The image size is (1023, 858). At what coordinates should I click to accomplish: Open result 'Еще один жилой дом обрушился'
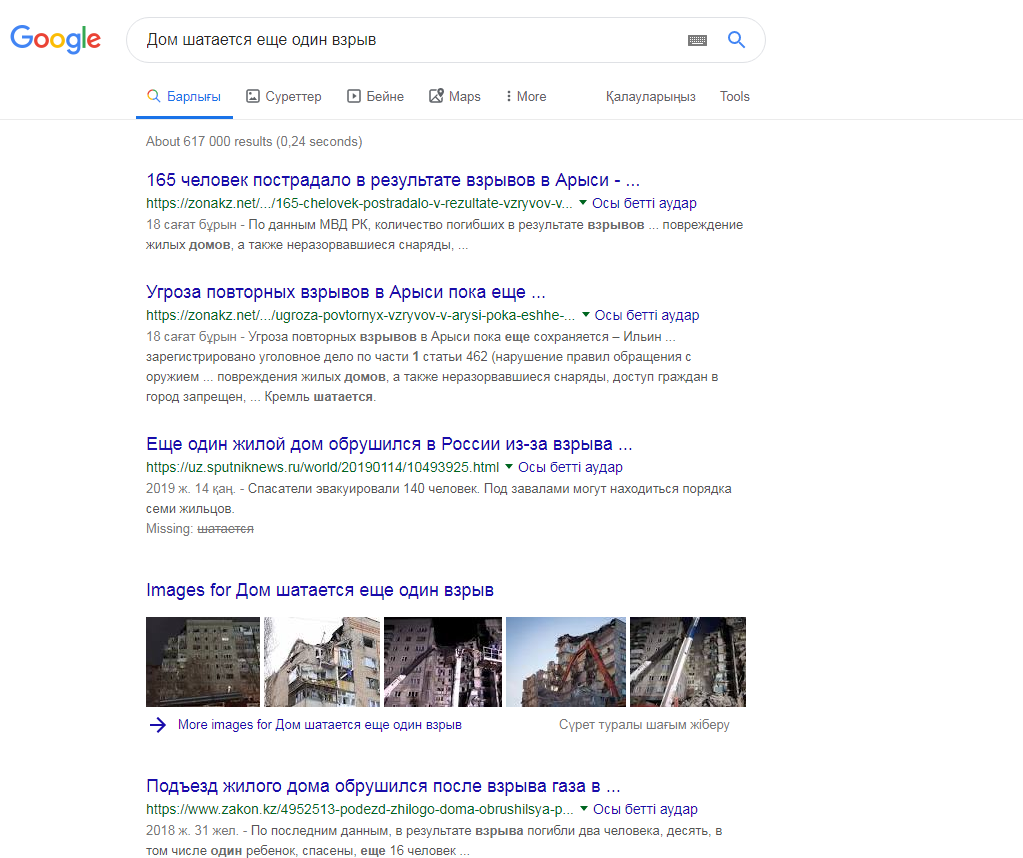(x=389, y=444)
